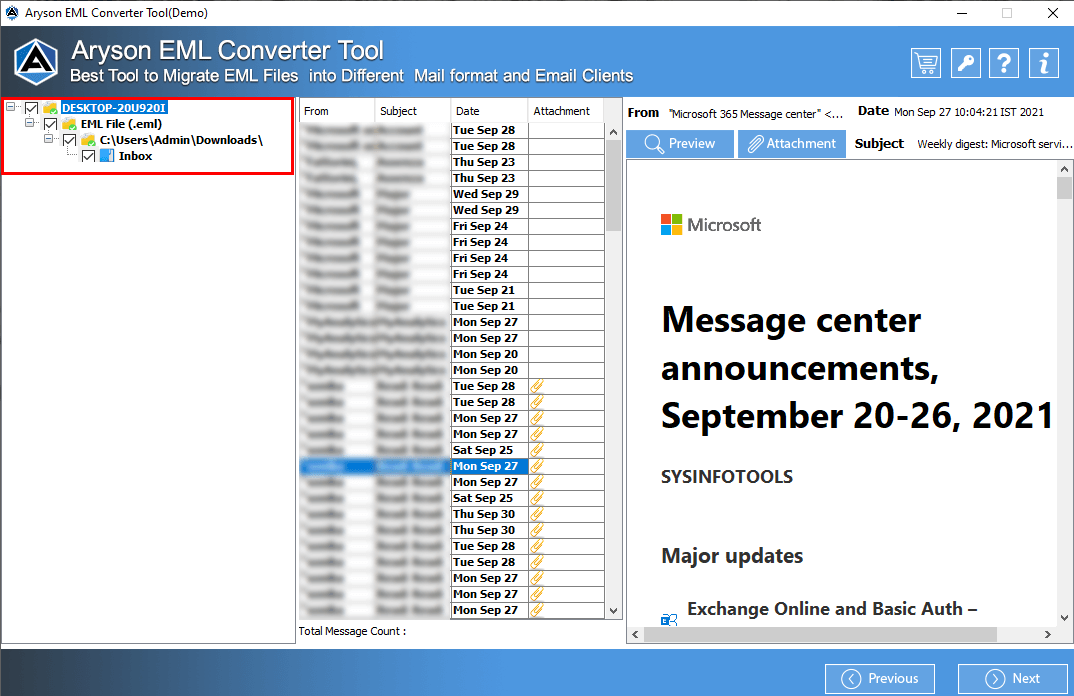
Task: Select the DESKTOP-20U920I tree item
Action: coord(114,108)
